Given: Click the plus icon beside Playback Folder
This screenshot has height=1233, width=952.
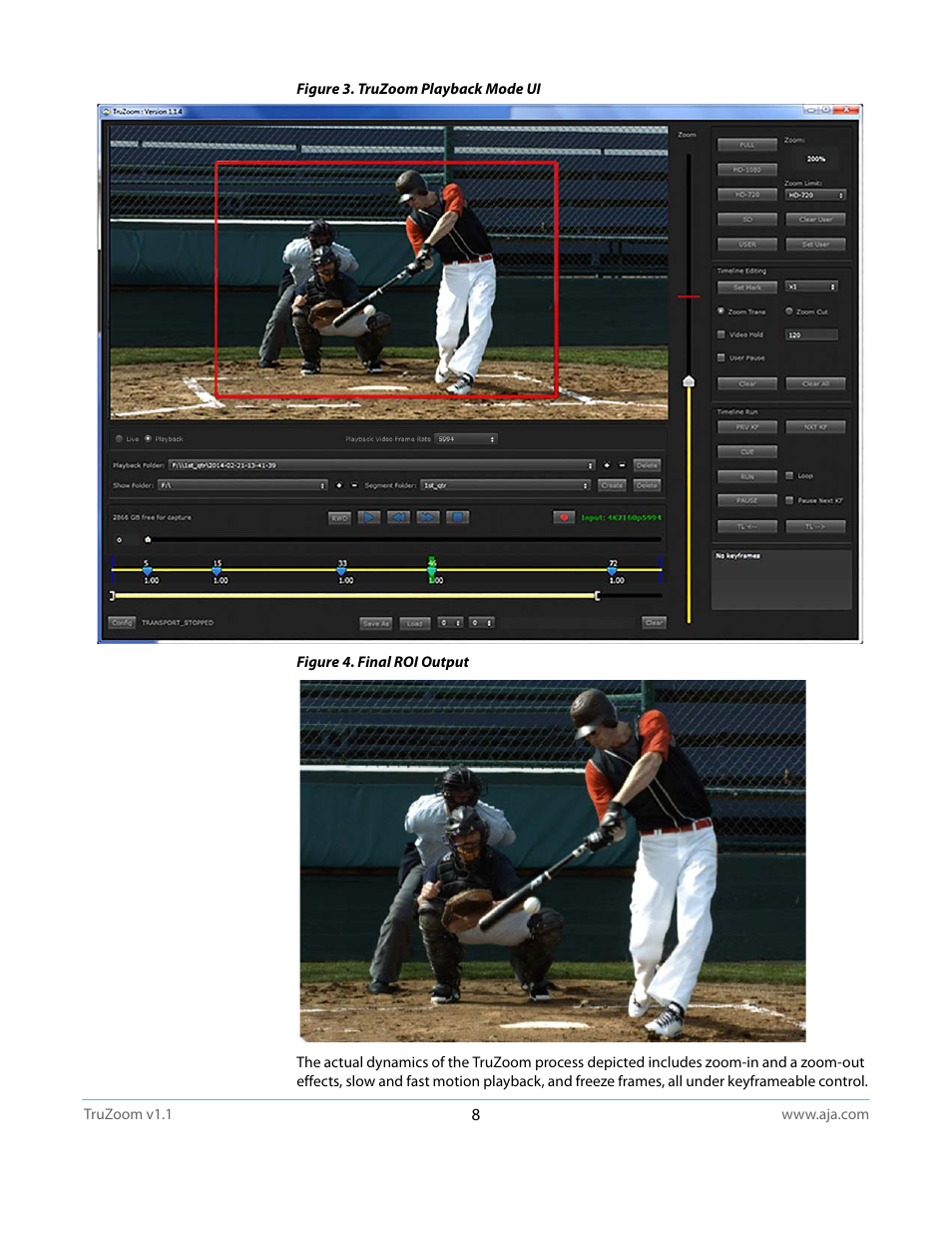Looking at the screenshot, I should point(607,465).
